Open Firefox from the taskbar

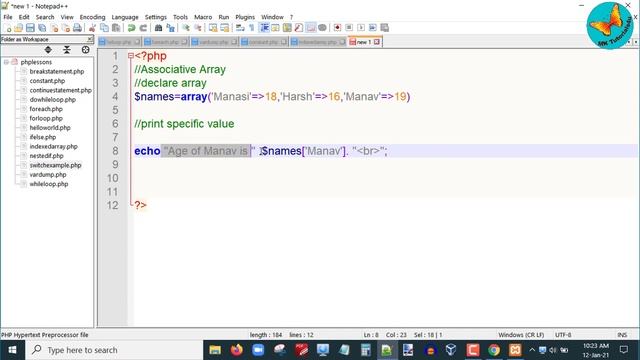coord(236,350)
